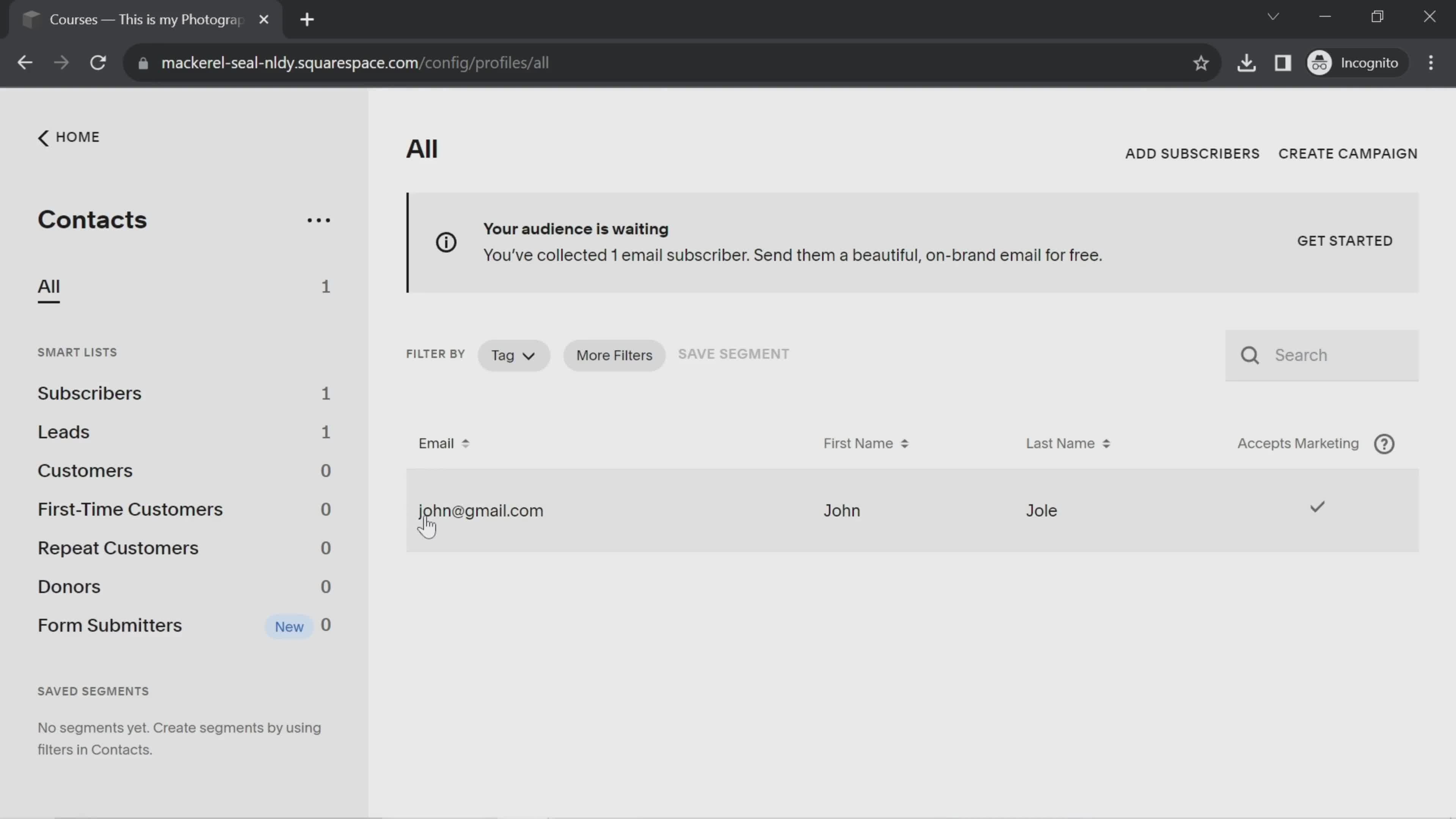Click the browser forward arrow
1456x819 pixels.
(61, 63)
